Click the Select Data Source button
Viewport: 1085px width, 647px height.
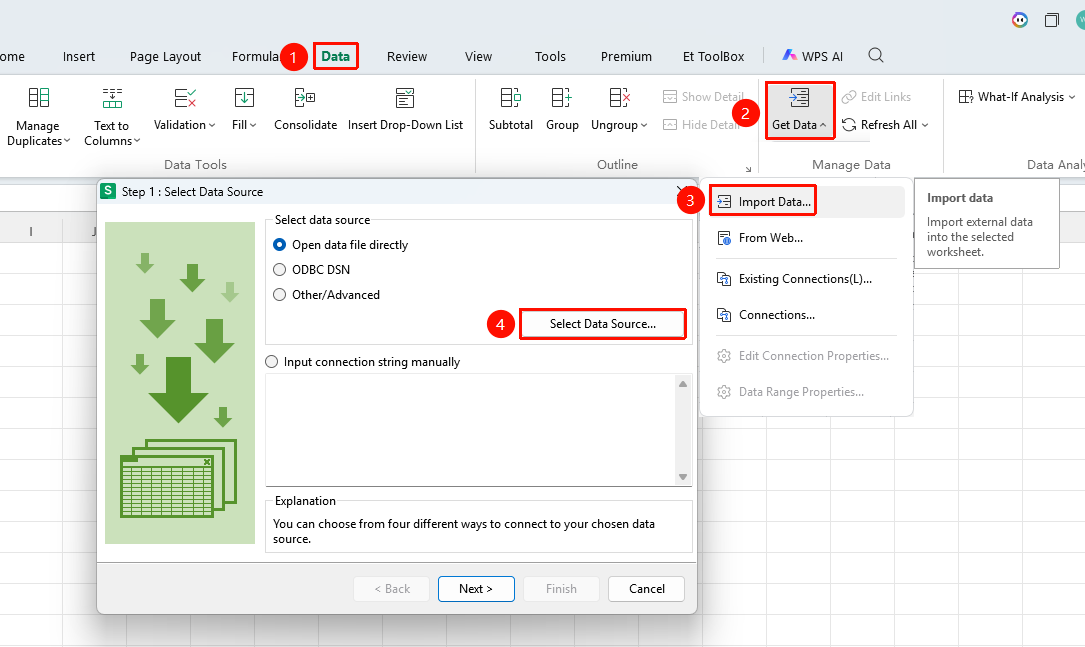603,324
